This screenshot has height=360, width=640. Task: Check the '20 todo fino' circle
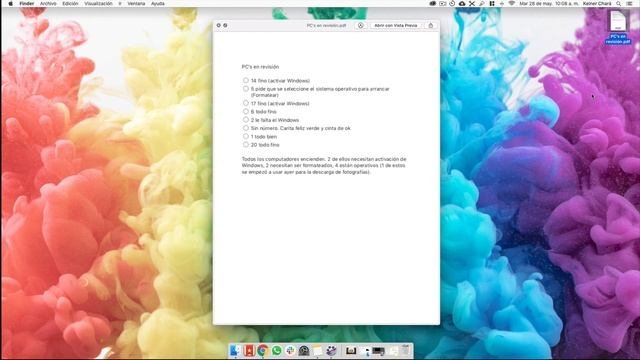click(246, 144)
